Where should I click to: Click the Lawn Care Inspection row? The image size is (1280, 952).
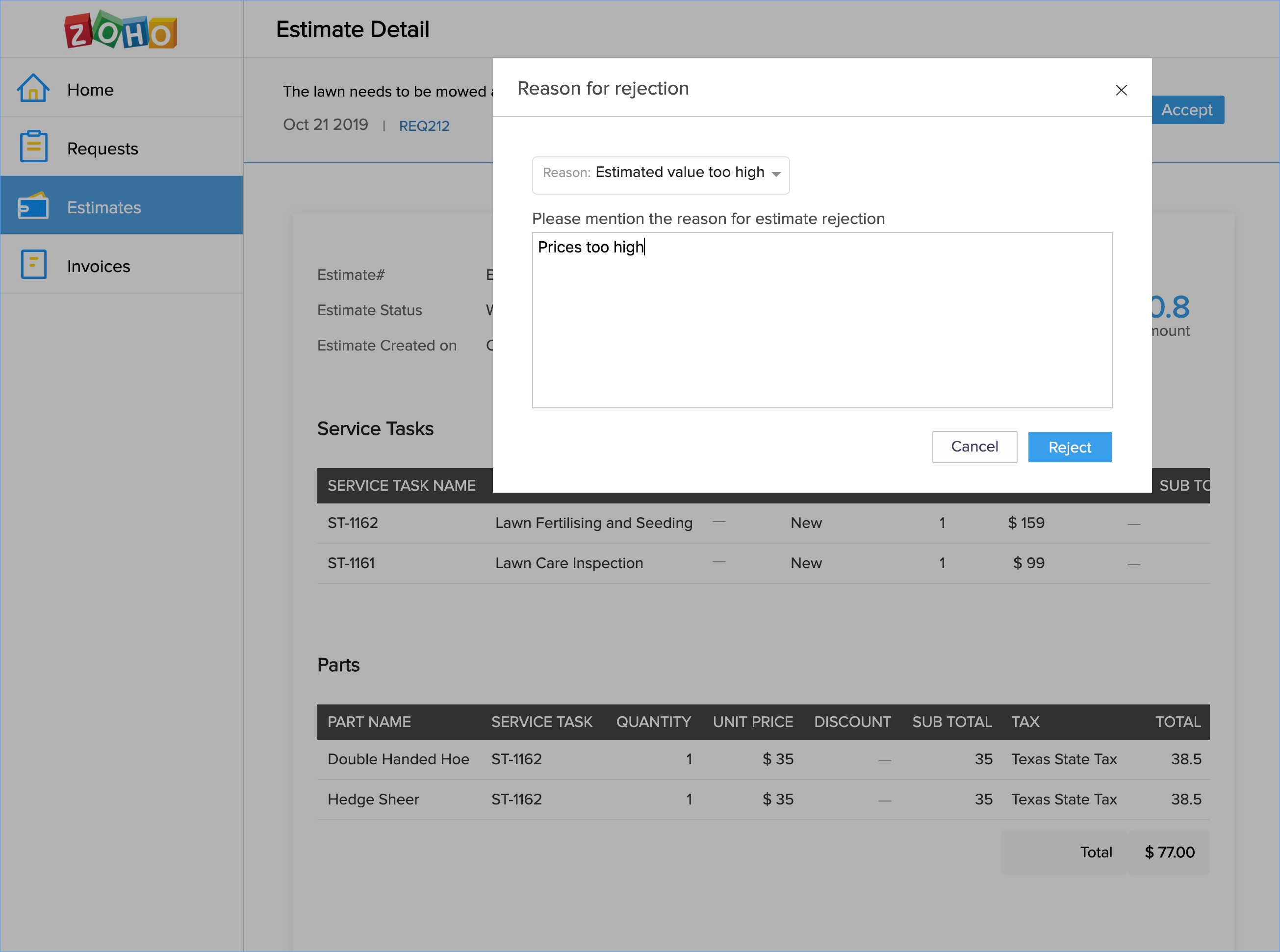(x=568, y=563)
